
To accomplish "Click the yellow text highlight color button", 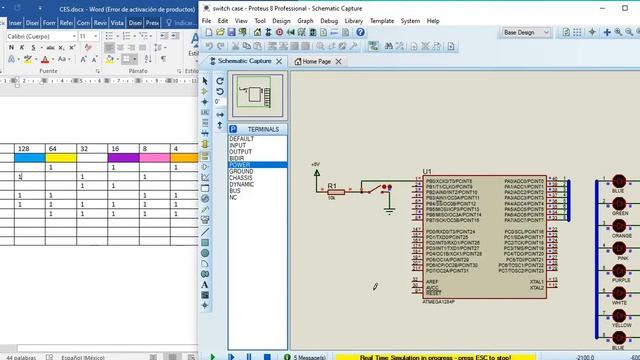I will (x=27, y=60).
